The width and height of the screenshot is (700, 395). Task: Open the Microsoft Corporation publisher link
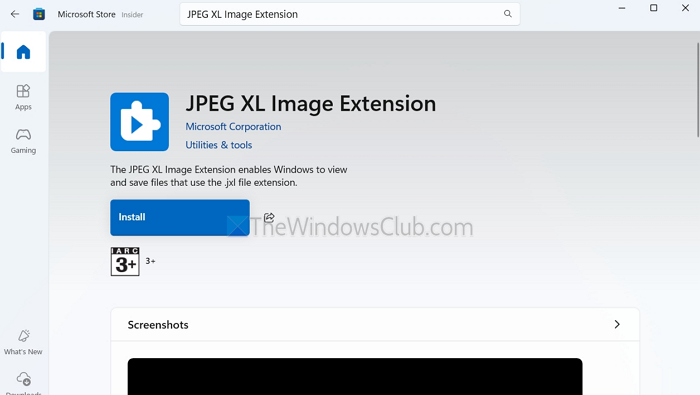click(233, 127)
